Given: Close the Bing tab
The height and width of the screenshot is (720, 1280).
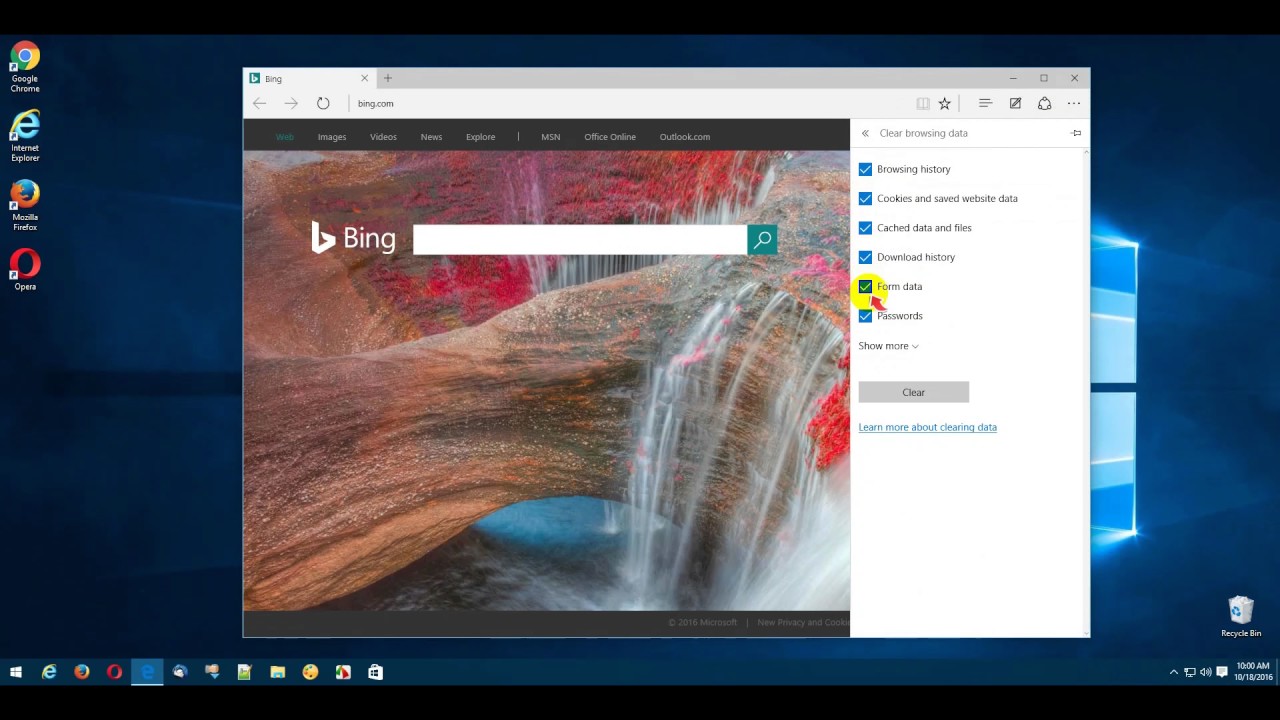Looking at the screenshot, I should 364,78.
